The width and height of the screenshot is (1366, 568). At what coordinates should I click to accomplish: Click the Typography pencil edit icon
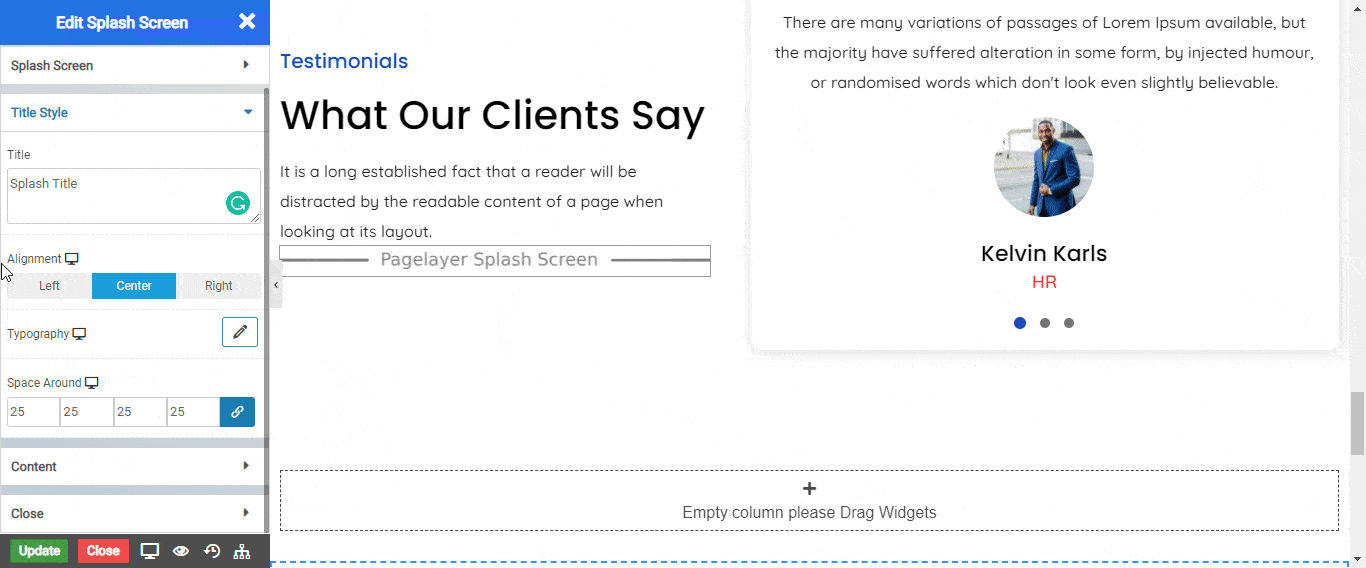point(239,332)
